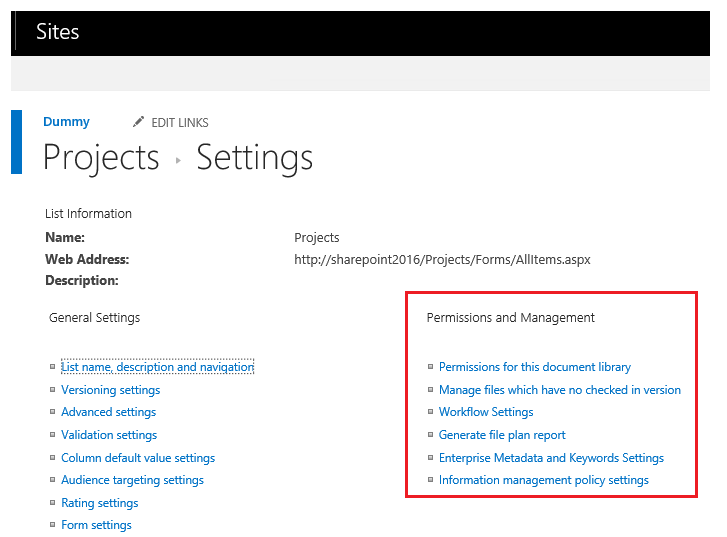This screenshot has height=537, width=727.
Task: Click EDIT LINKS in navigation
Action: point(179,123)
